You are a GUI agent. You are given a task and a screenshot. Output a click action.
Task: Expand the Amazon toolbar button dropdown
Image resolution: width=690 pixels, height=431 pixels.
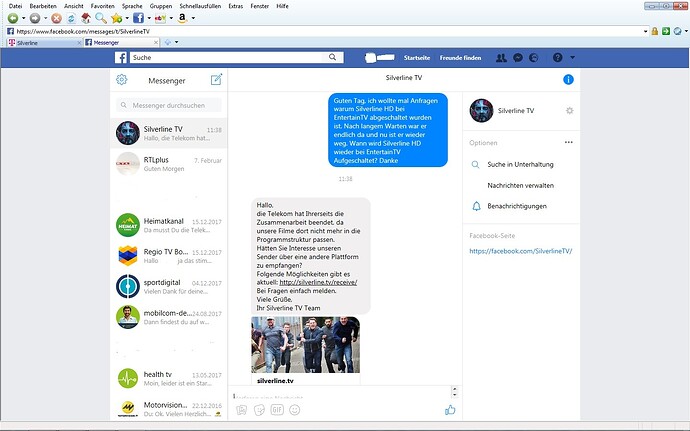coord(193,18)
